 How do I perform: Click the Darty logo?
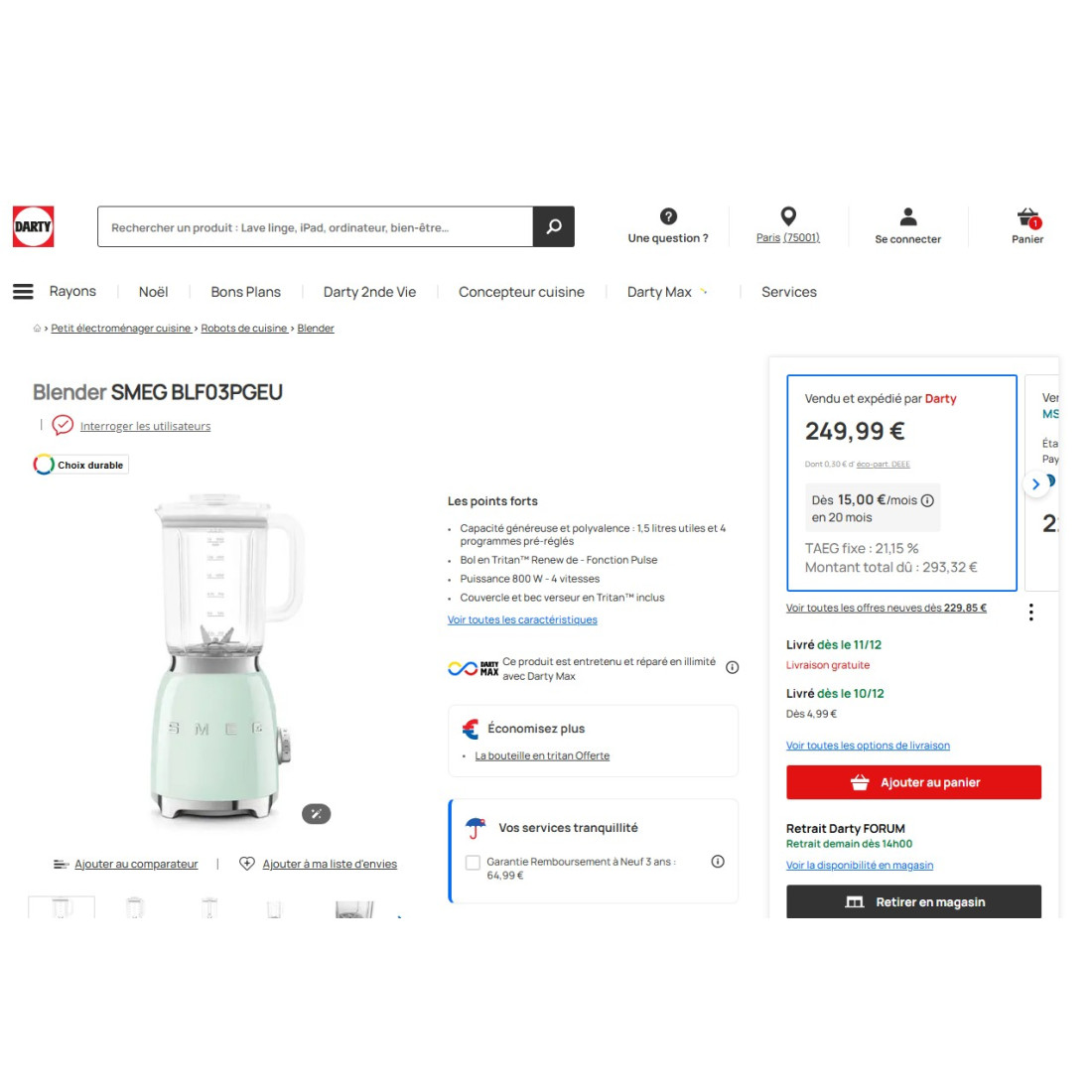click(33, 226)
